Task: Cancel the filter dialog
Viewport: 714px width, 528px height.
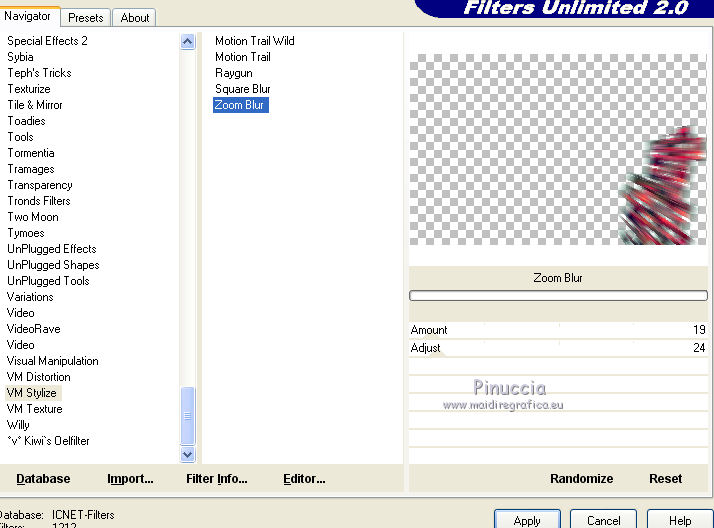Action: tap(603, 520)
